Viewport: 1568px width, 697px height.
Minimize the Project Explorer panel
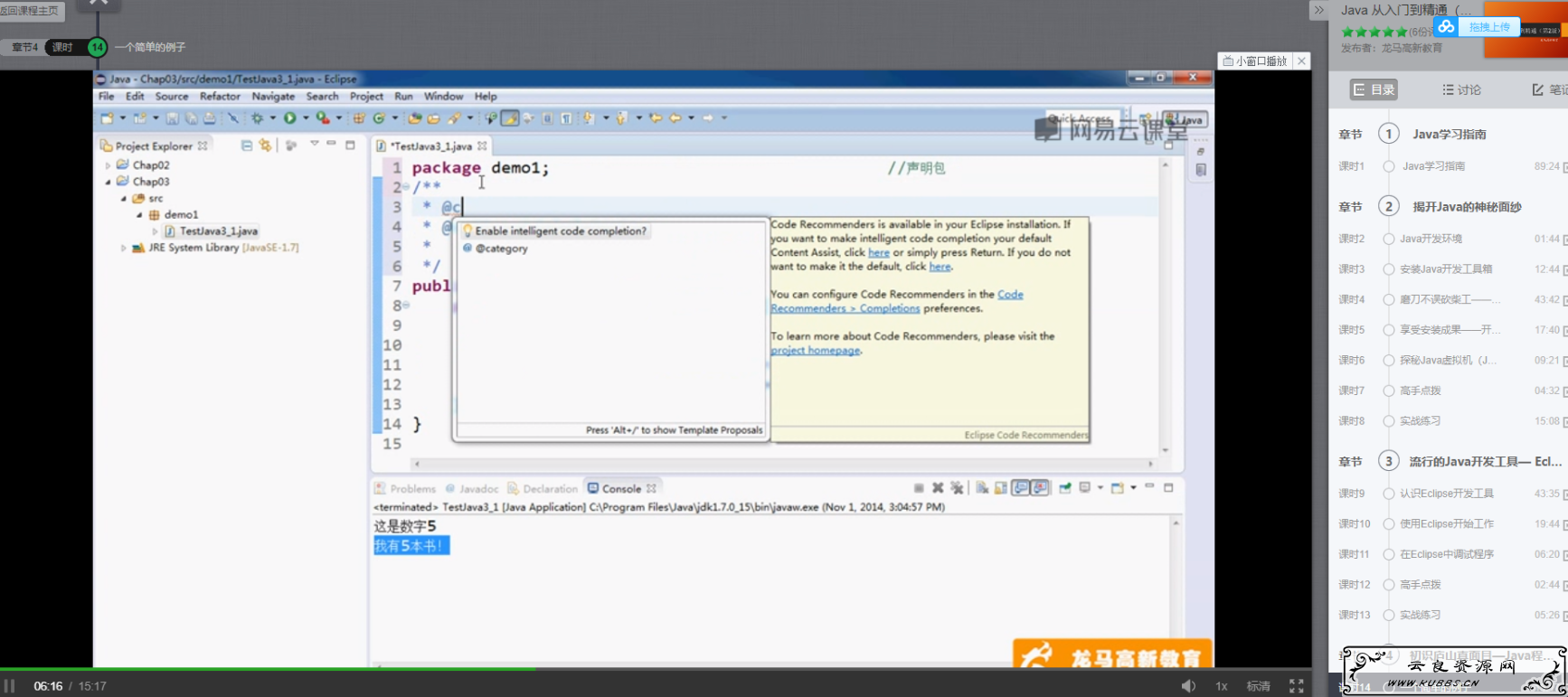click(x=332, y=144)
